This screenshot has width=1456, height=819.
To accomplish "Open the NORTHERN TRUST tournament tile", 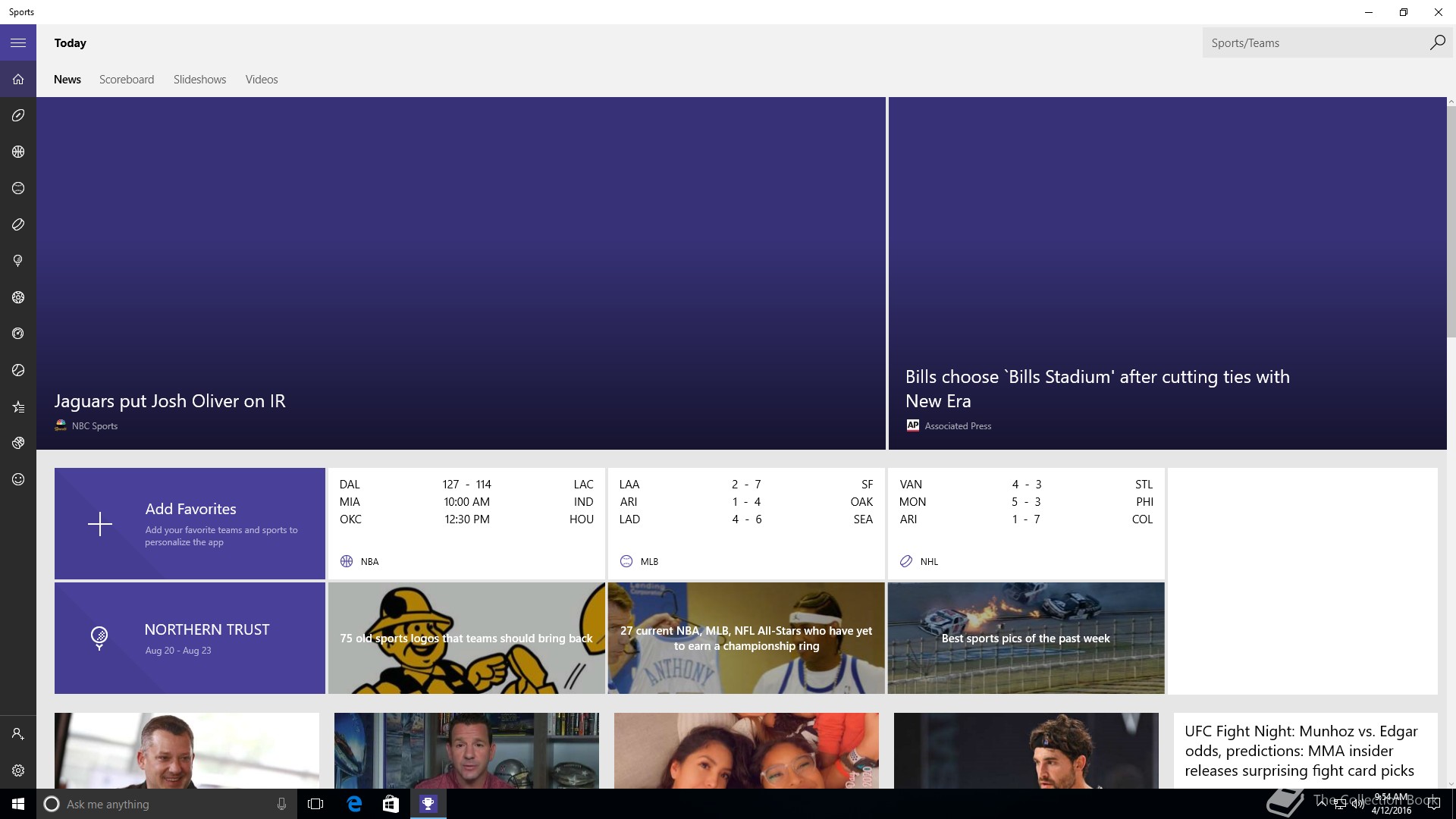I will 190,638.
